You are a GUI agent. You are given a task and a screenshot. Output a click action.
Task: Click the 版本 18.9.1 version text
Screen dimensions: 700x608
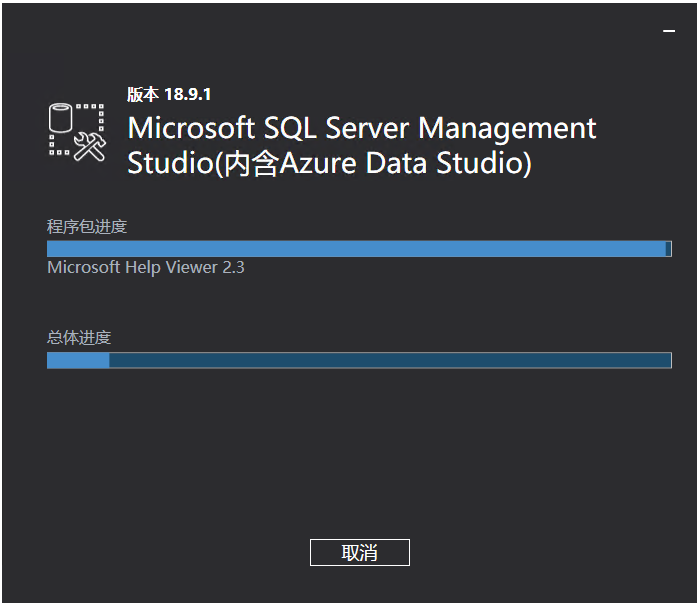tap(169, 94)
